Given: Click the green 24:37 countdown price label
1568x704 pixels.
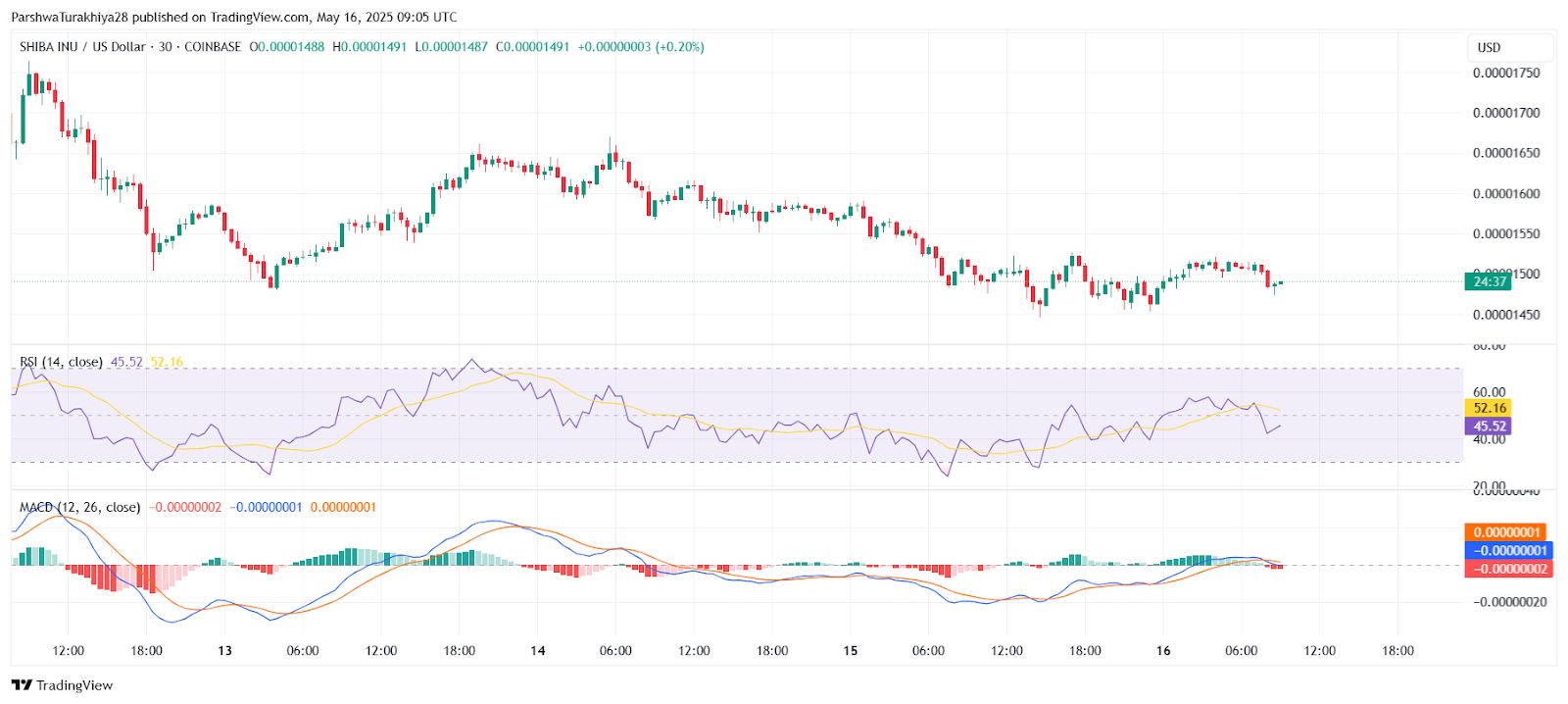Looking at the screenshot, I should 1488,281.
